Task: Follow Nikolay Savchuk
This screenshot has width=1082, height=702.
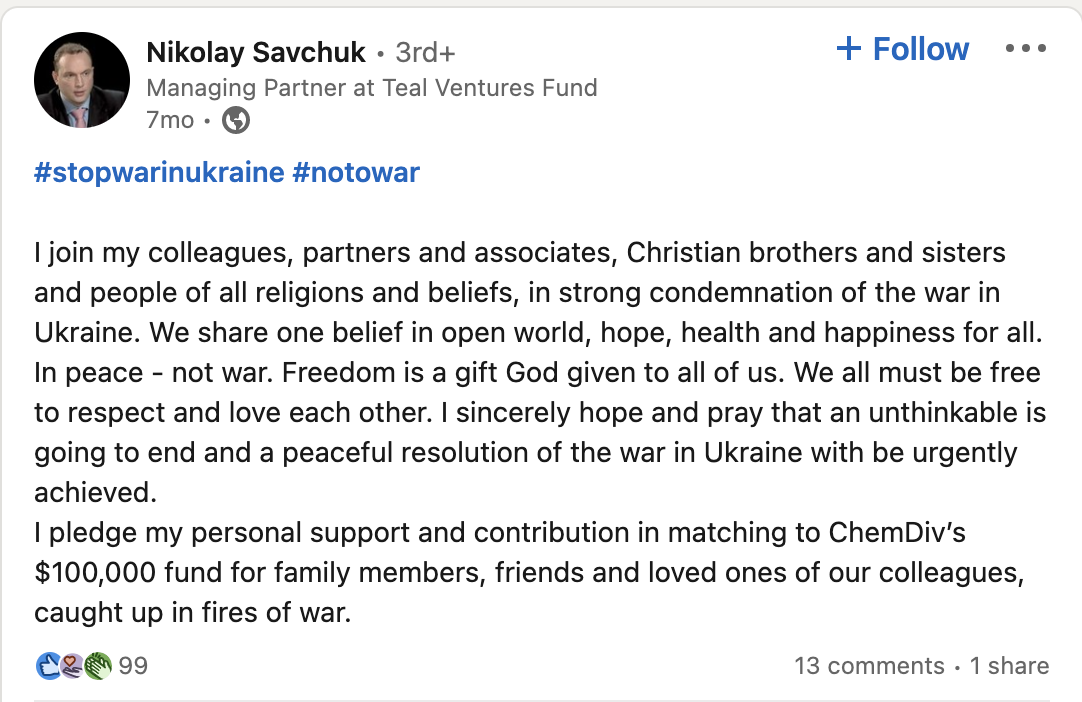Action: [902, 48]
